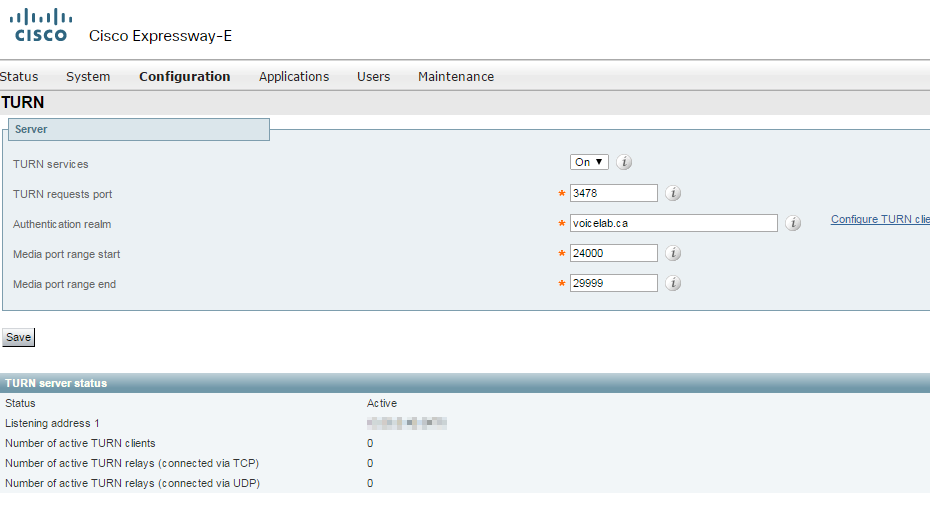Image resolution: width=930 pixels, height=527 pixels.
Task: Open the Status menu
Action: [x=19, y=76]
